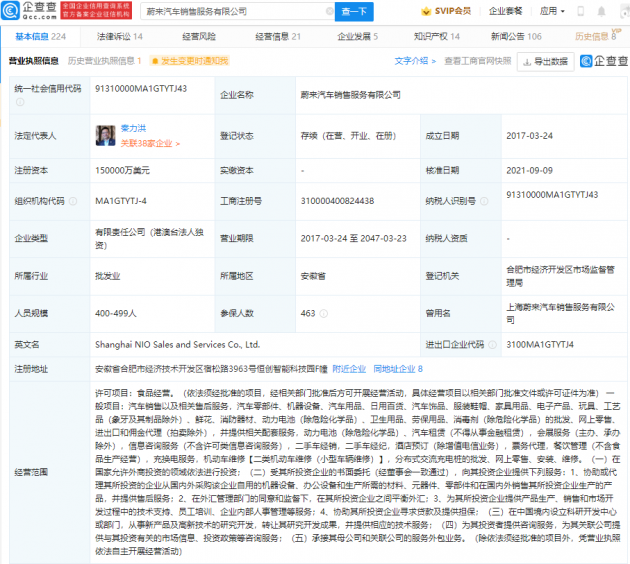Screen dimensions: 630x564
Task: Click the company name search input field
Action: (235, 11)
